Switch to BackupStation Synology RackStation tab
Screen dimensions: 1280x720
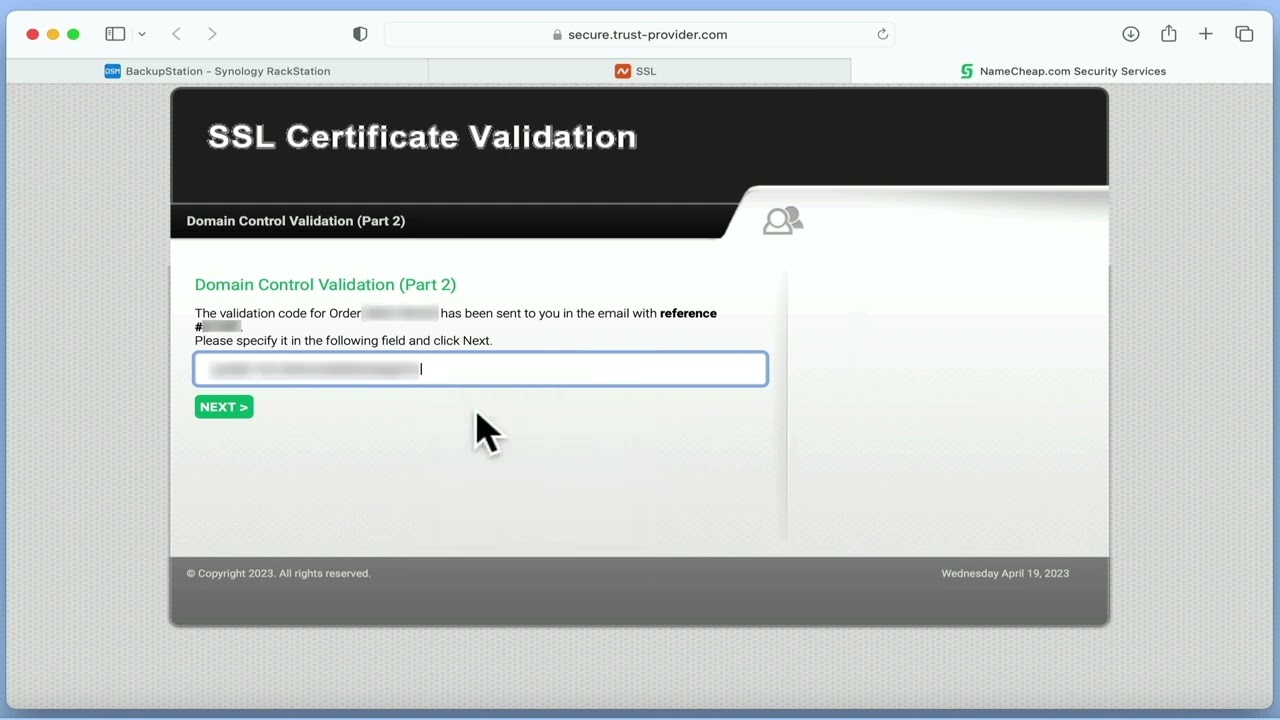coord(217,71)
